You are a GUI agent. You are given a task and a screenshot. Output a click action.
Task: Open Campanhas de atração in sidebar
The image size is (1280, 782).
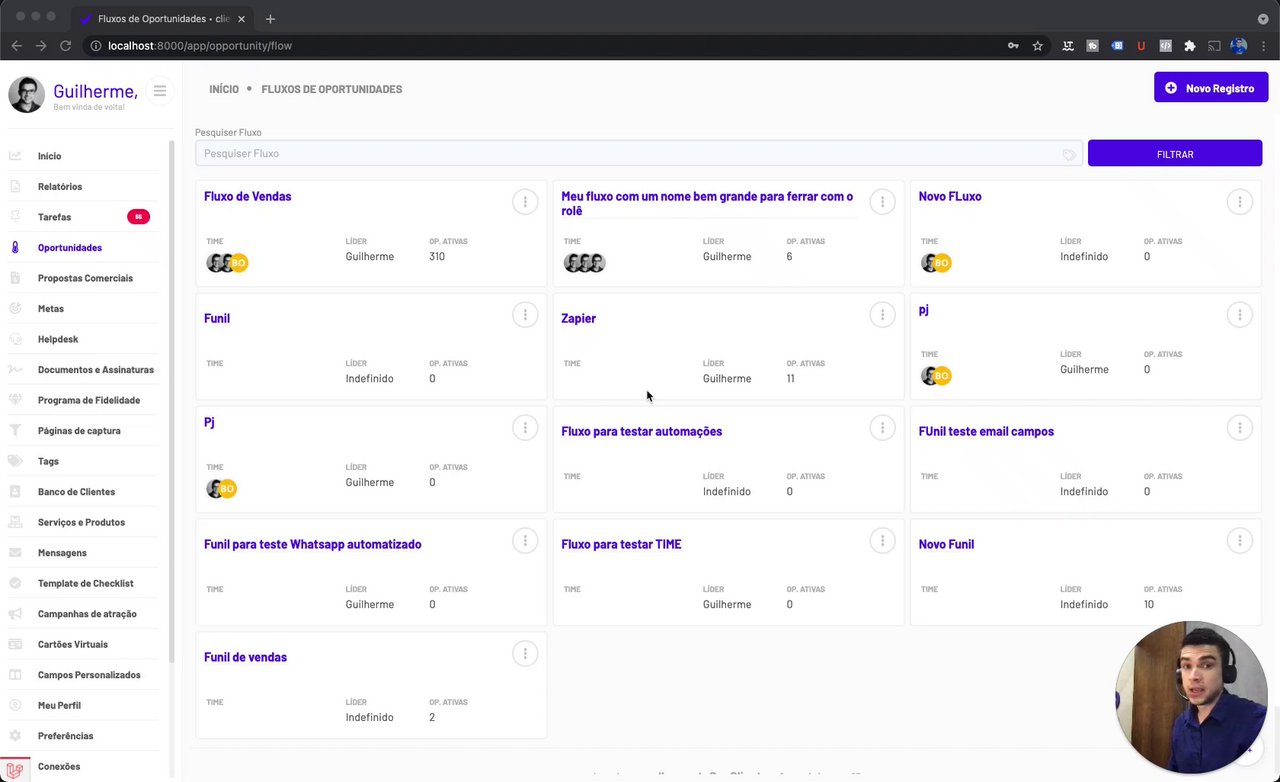pyautogui.click(x=87, y=614)
